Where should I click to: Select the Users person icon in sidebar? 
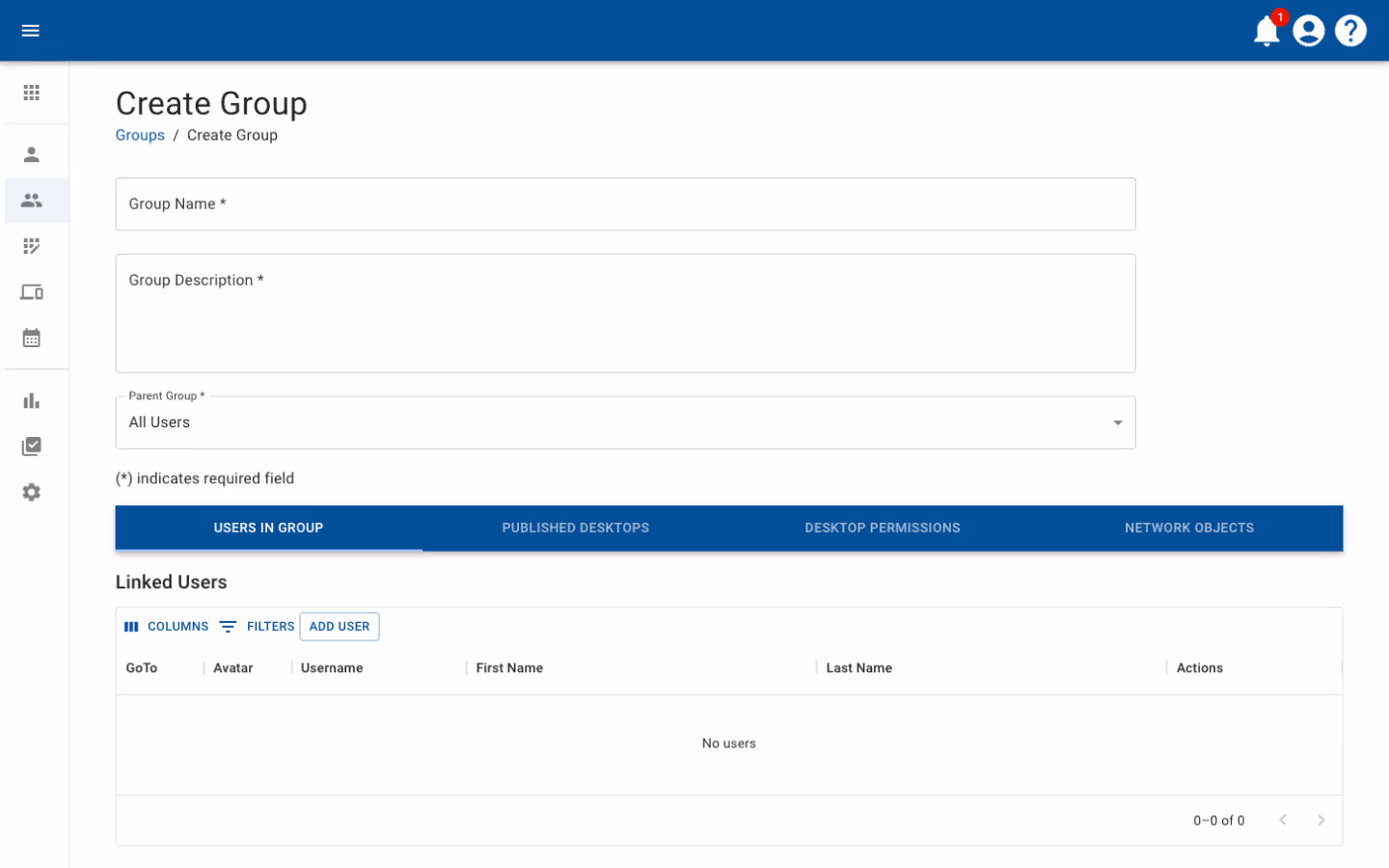pyautogui.click(x=31, y=152)
